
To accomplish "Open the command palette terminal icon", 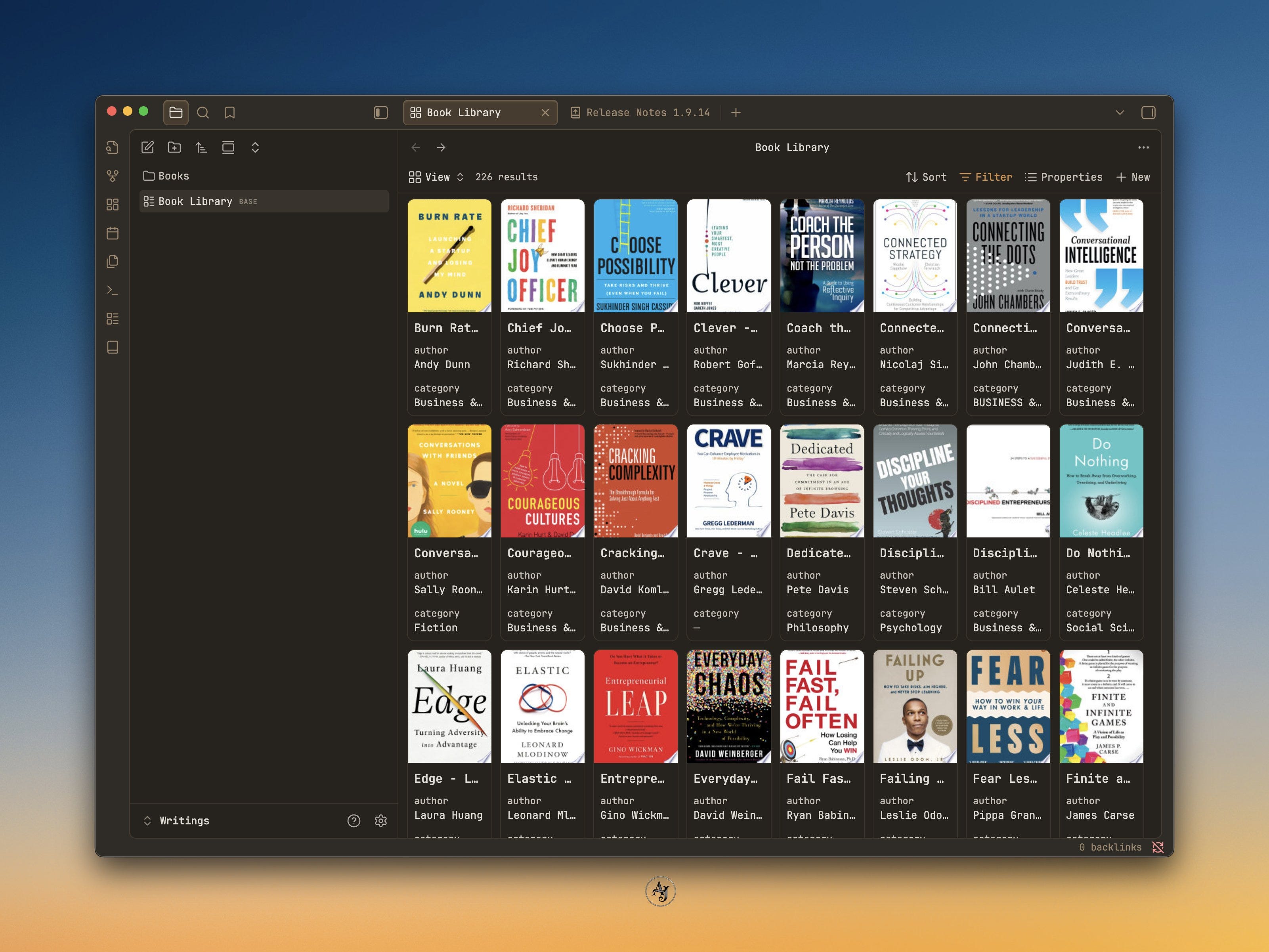I will pos(113,291).
